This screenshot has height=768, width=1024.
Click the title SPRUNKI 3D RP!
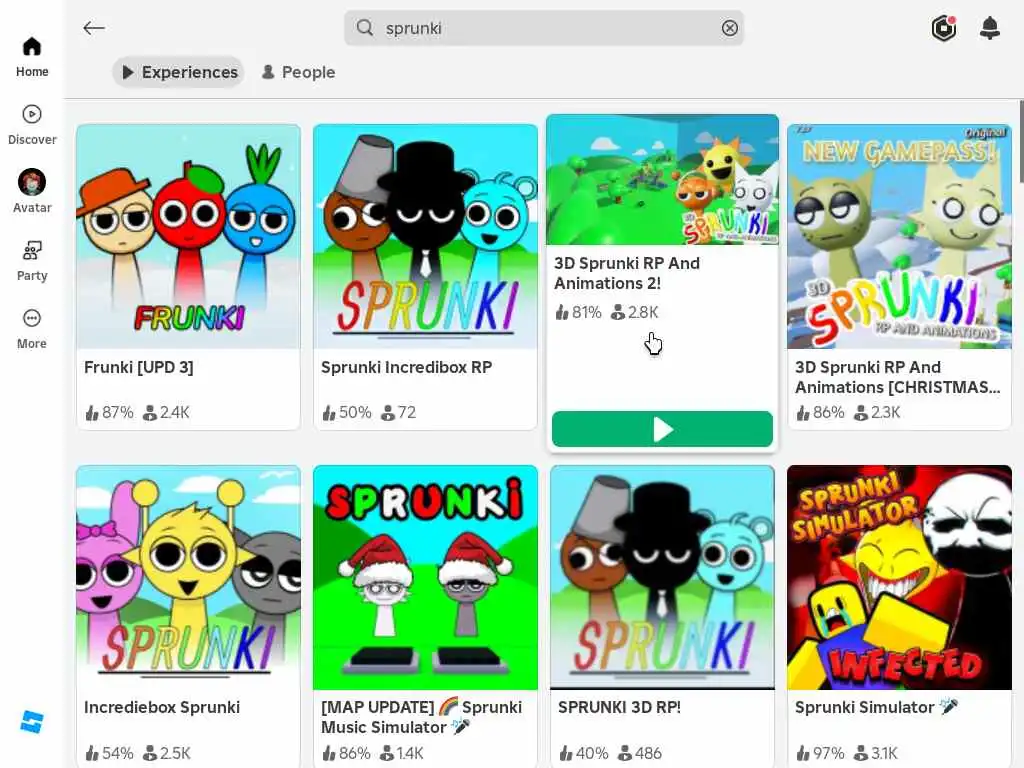click(x=619, y=707)
